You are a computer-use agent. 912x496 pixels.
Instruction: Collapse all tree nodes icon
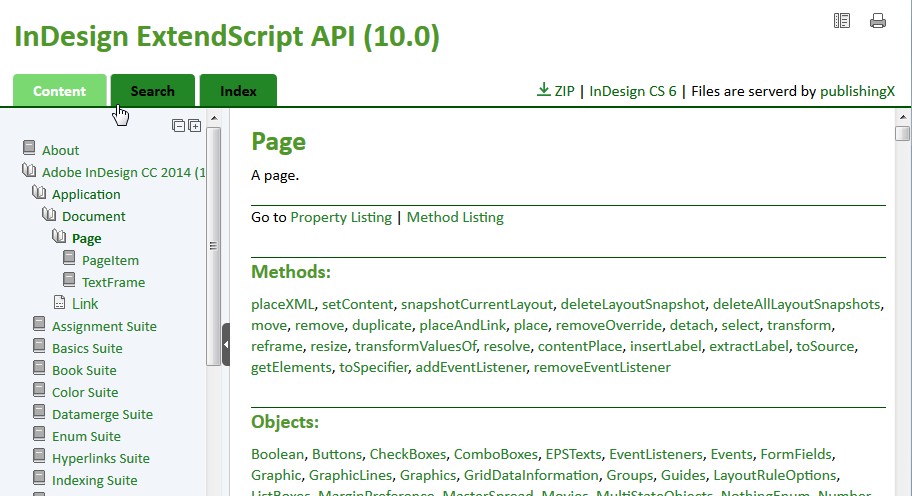click(x=179, y=126)
